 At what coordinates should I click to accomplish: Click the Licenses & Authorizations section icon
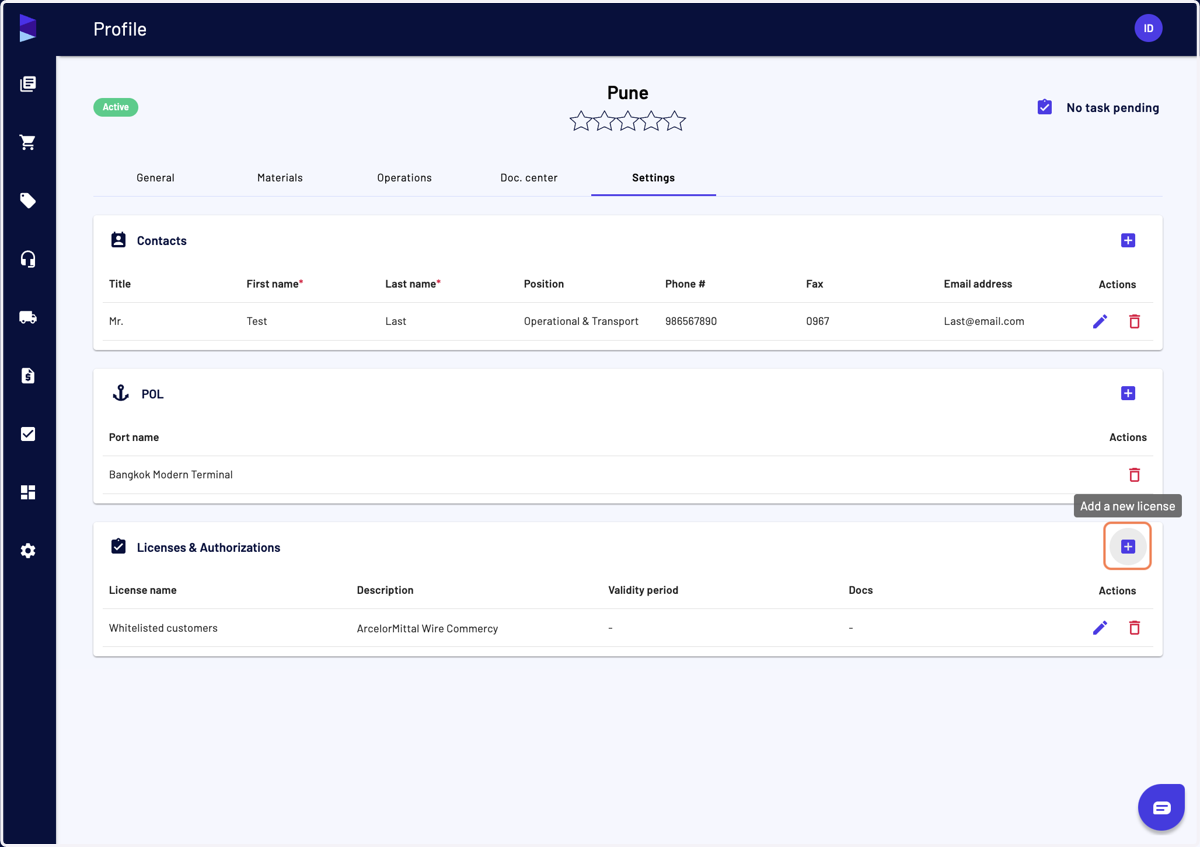(x=118, y=547)
